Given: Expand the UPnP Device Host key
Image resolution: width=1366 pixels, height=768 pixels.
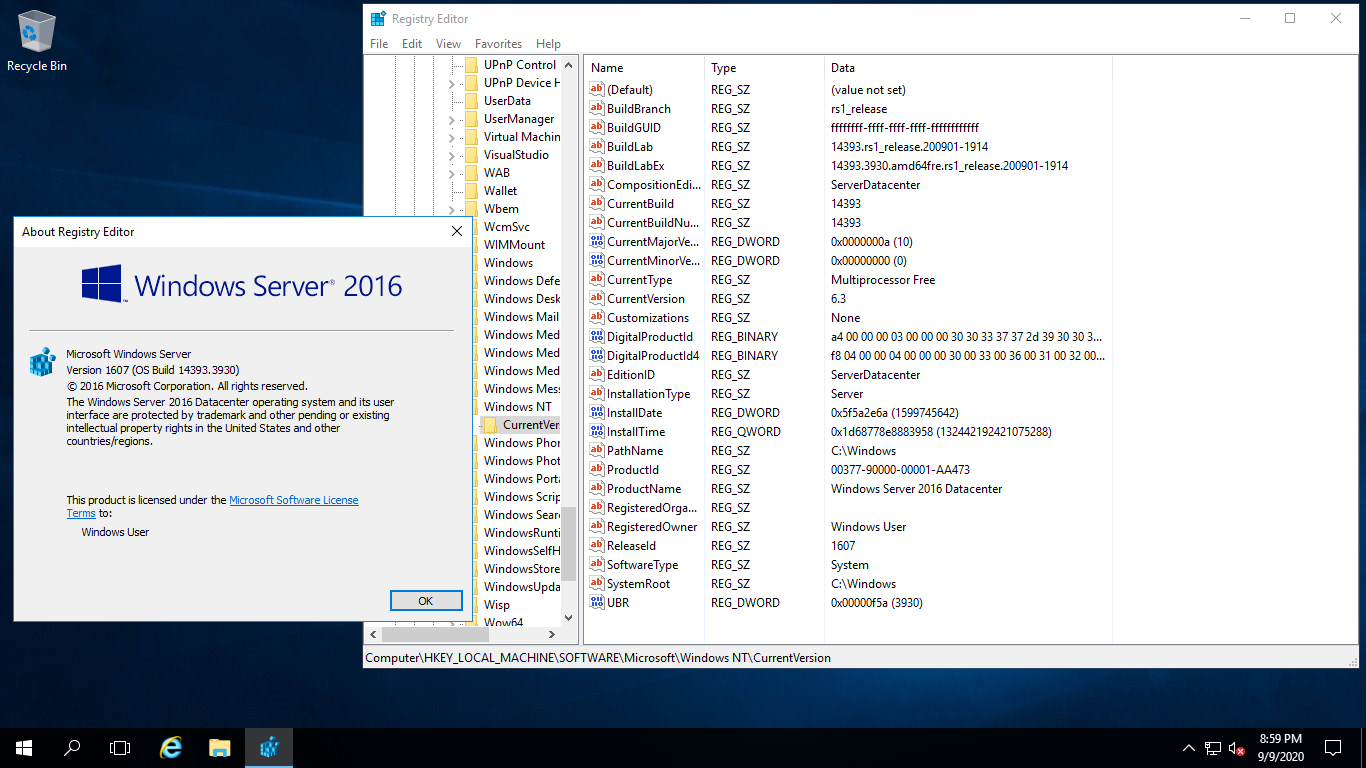Looking at the screenshot, I should (453, 83).
